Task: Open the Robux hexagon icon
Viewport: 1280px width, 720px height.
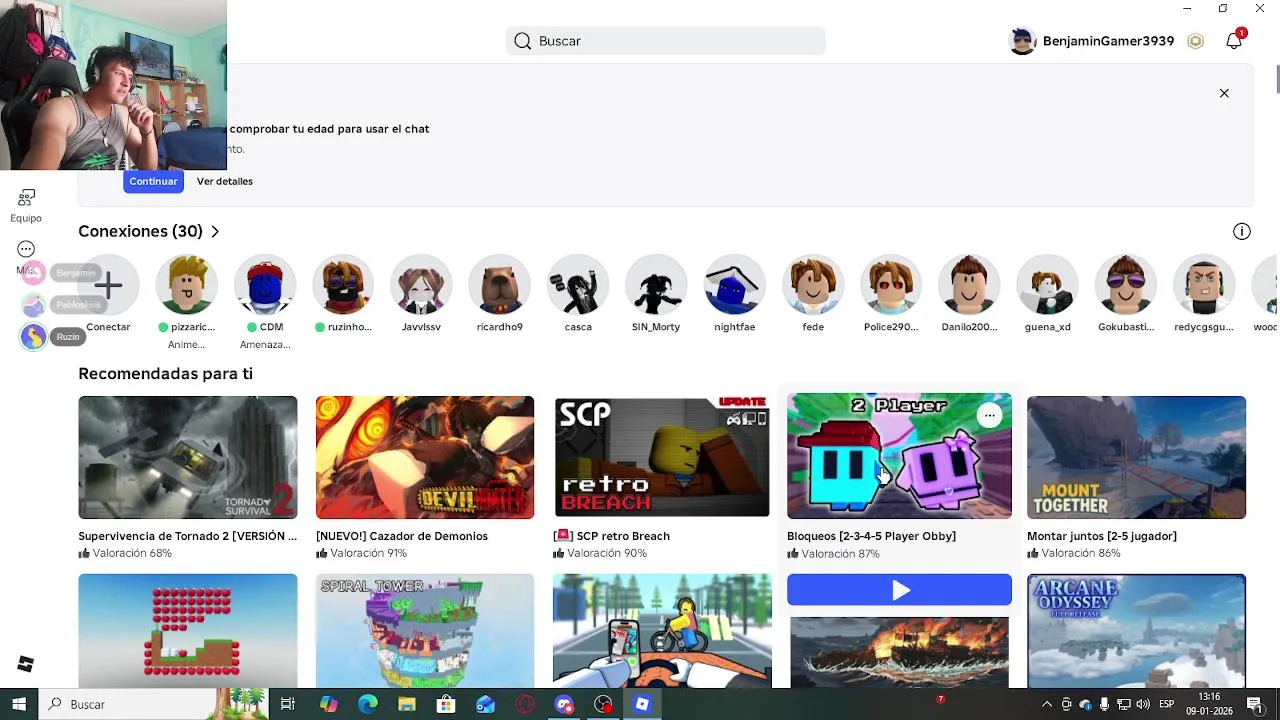Action: [x=1195, y=41]
